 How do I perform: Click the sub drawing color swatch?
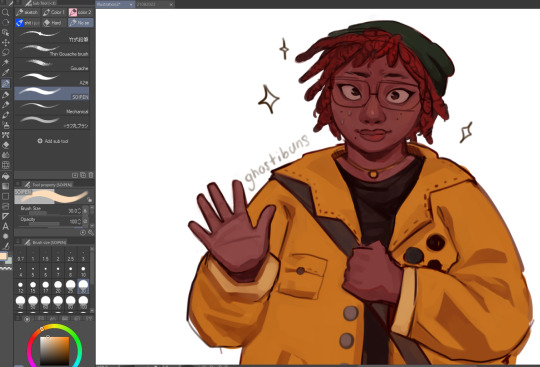pos(9,261)
